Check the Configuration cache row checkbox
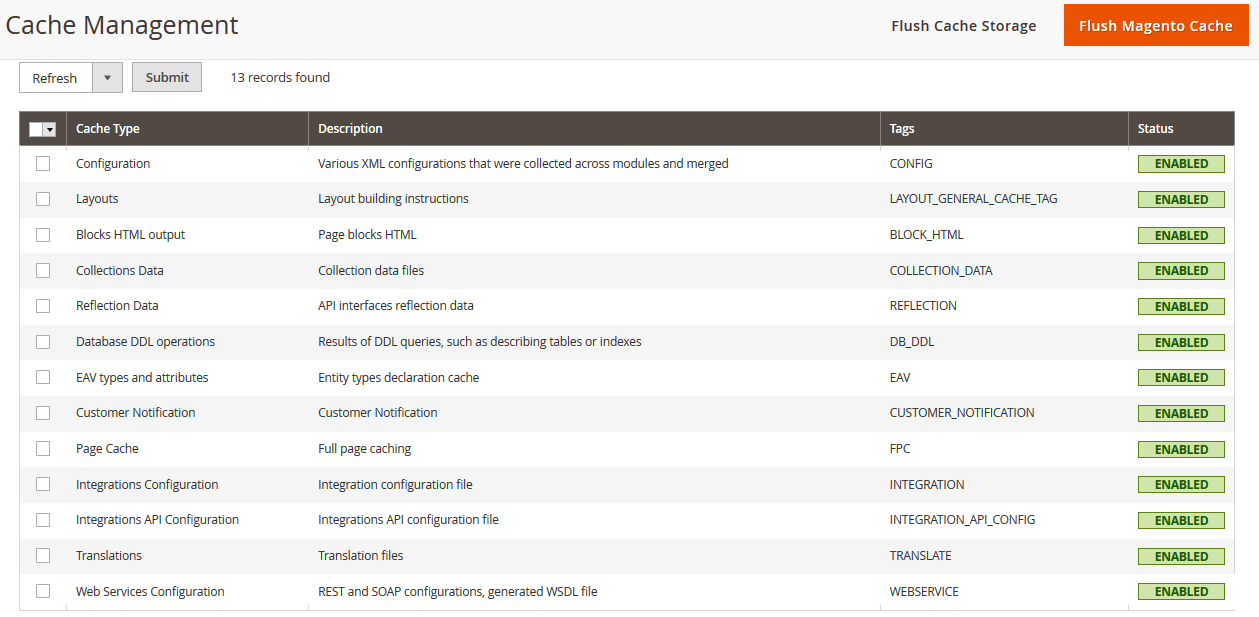 tap(43, 163)
